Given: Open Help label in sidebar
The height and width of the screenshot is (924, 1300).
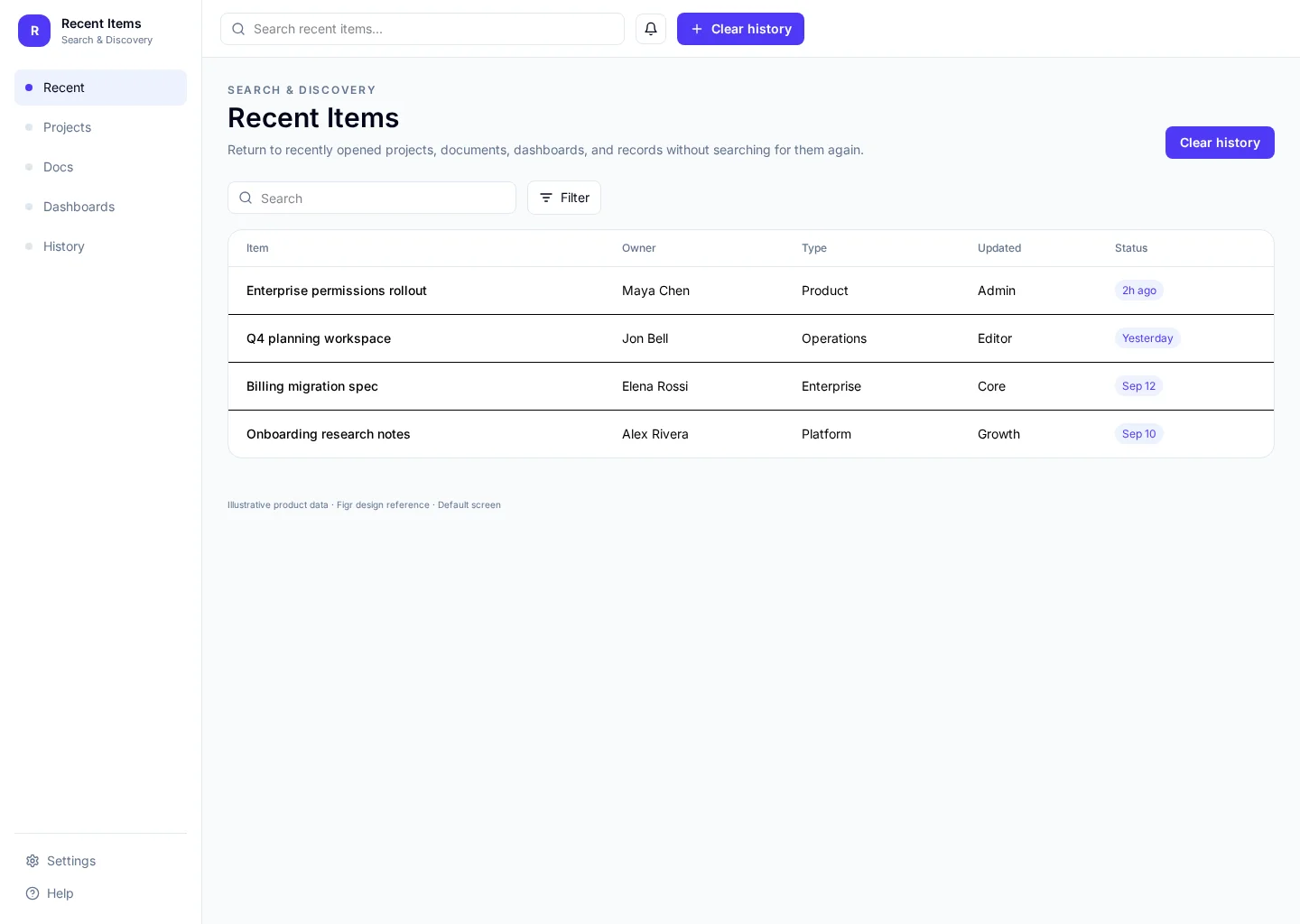Looking at the screenshot, I should point(60,893).
